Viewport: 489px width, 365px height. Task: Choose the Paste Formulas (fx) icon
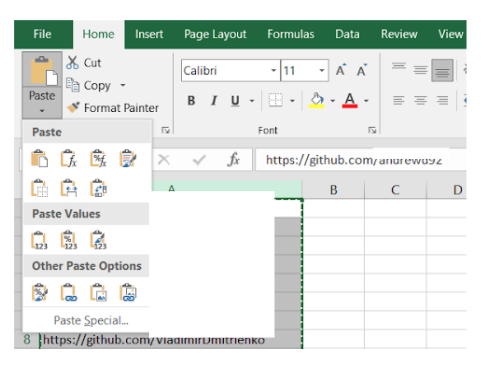pos(69,158)
